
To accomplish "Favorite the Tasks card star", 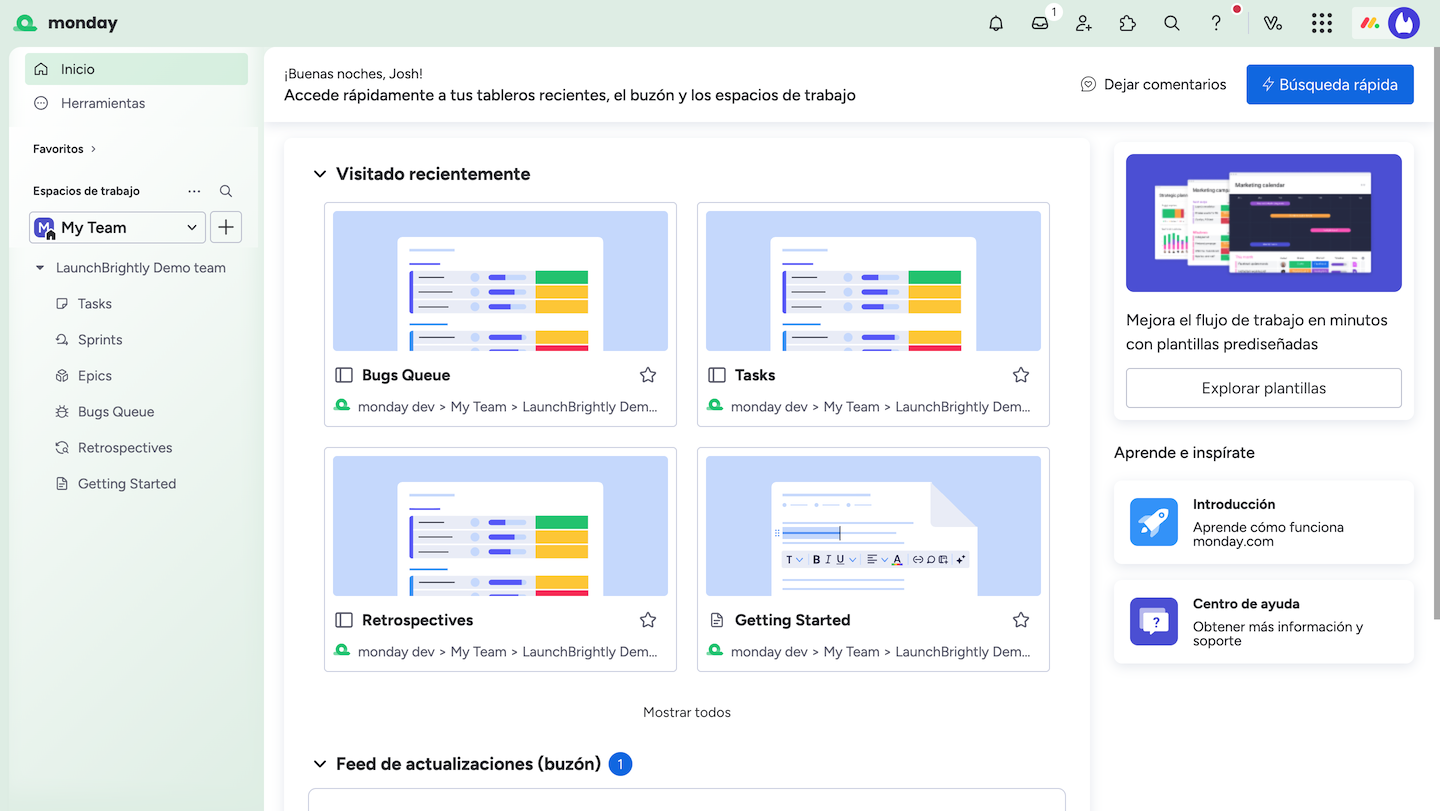I will click(1021, 375).
